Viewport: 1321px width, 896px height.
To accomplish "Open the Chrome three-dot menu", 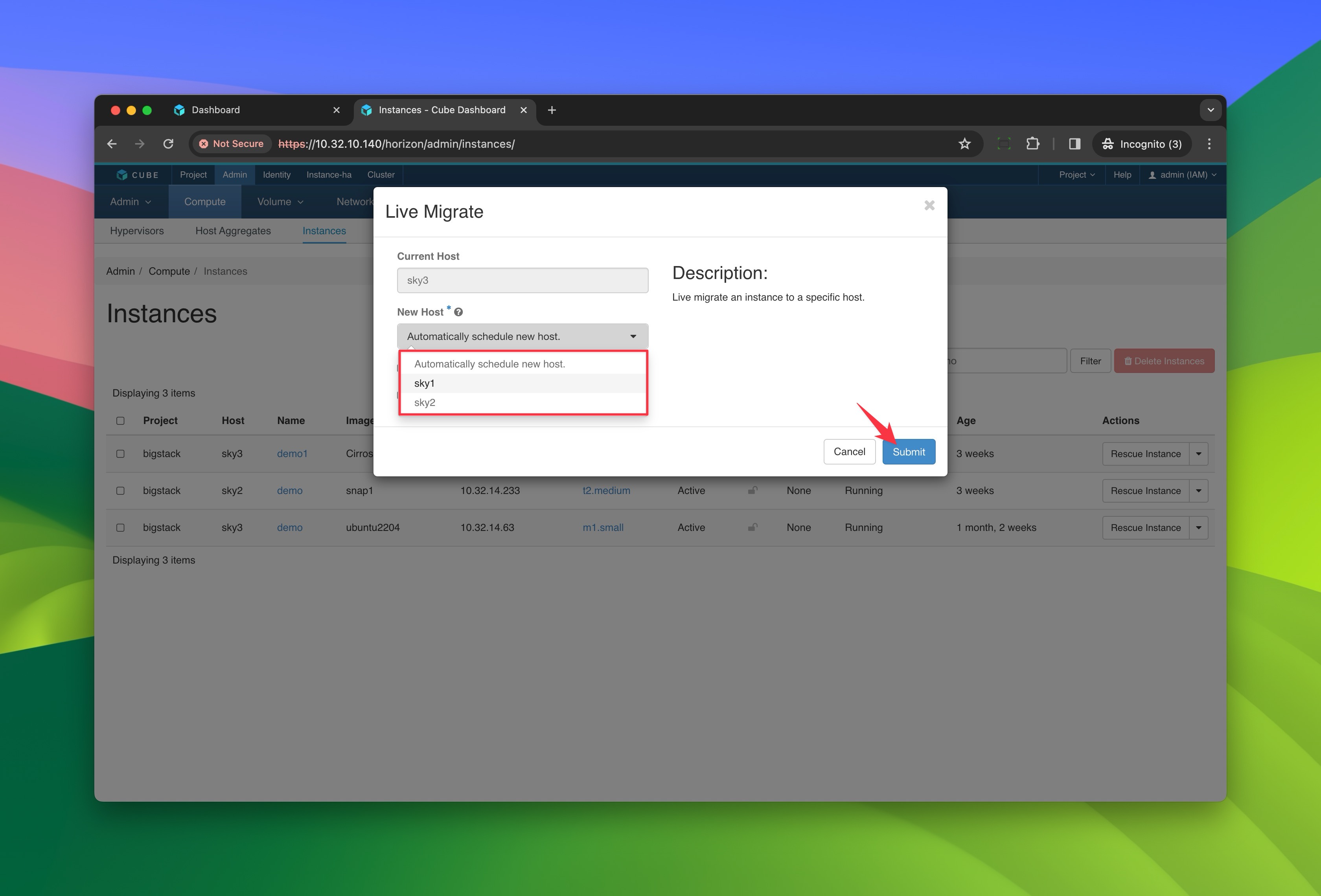I will coord(1209,144).
